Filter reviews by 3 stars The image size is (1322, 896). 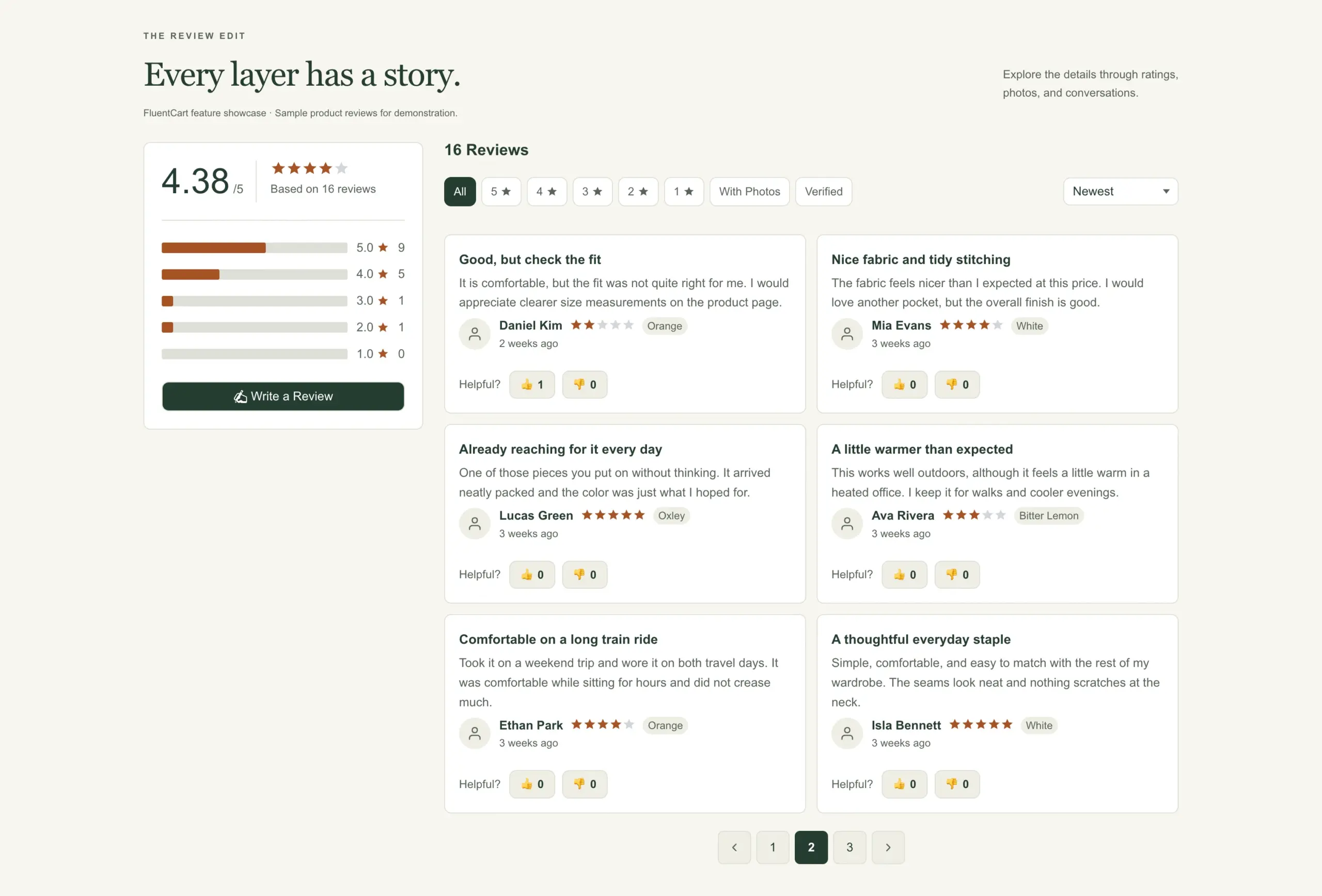pos(592,192)
